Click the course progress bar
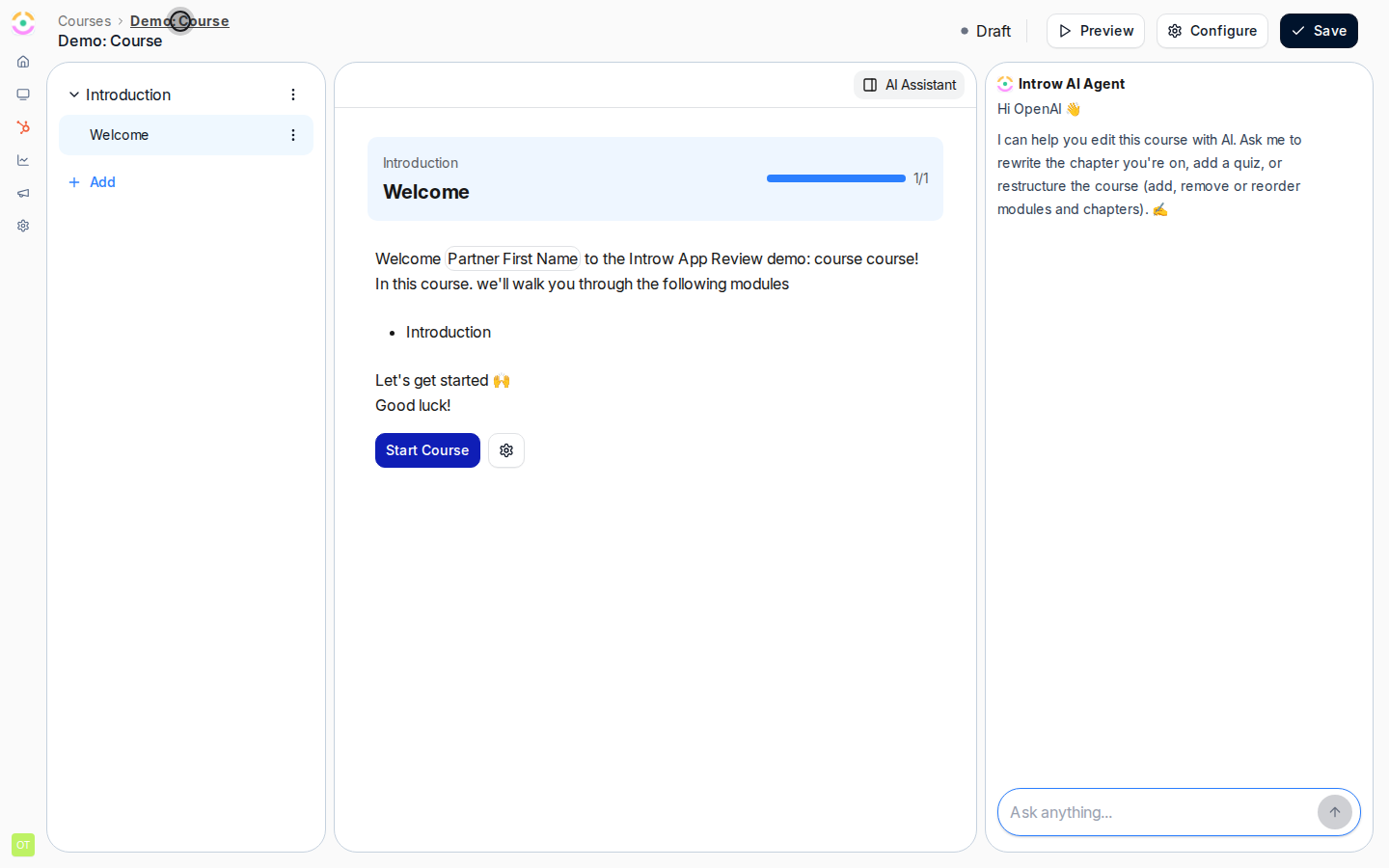The width and height of the screenshot is (1389, 868). click(x=836, y=178)
